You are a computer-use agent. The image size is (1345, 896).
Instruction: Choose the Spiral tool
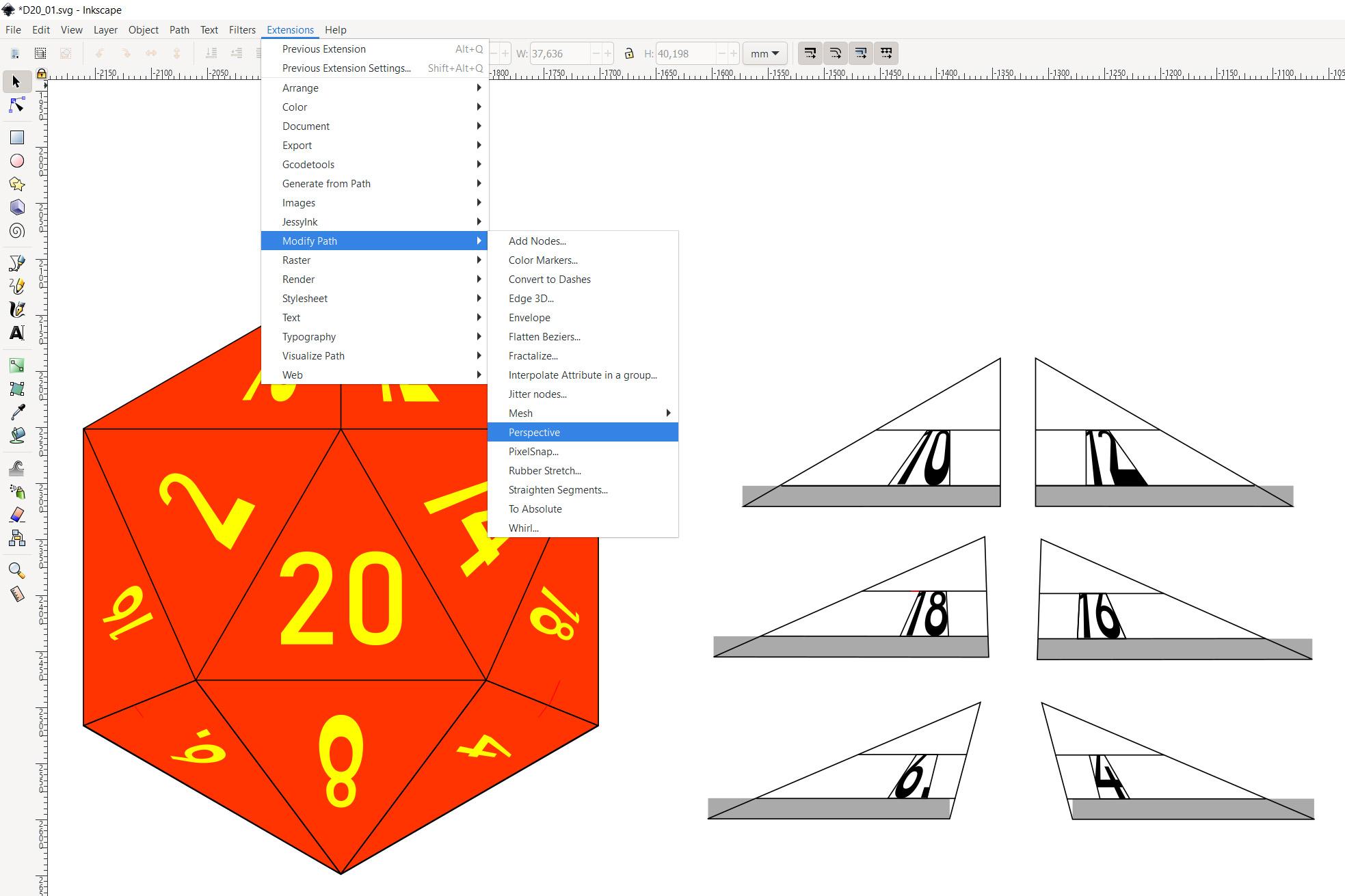pyautogui.click(x=16, y=230)
